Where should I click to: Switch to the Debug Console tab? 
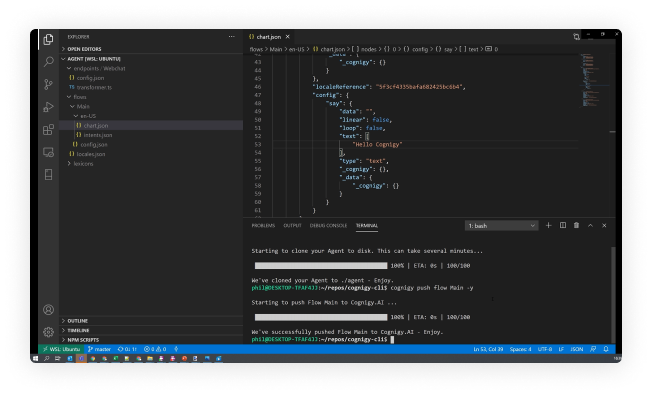coord(328,225)
